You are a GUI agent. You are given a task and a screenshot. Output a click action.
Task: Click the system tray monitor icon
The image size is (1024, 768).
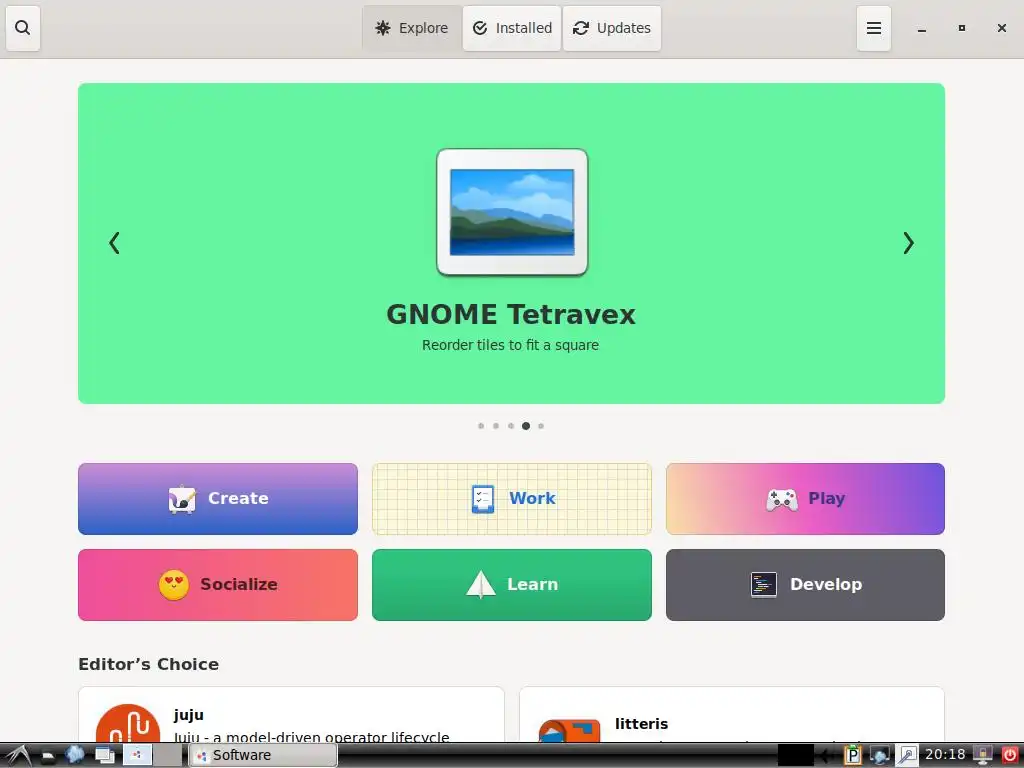point(982,756)
